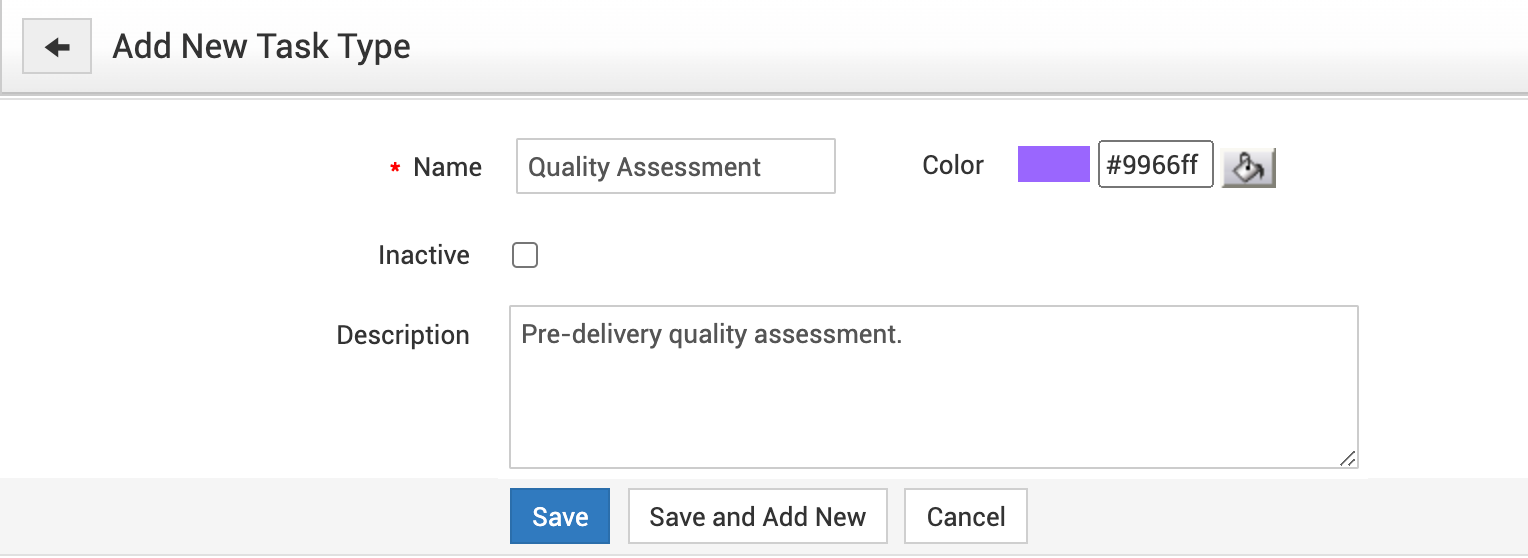Focus the Name input field
This screenshot has width=1528, height=558.
(x=675, y=166)
